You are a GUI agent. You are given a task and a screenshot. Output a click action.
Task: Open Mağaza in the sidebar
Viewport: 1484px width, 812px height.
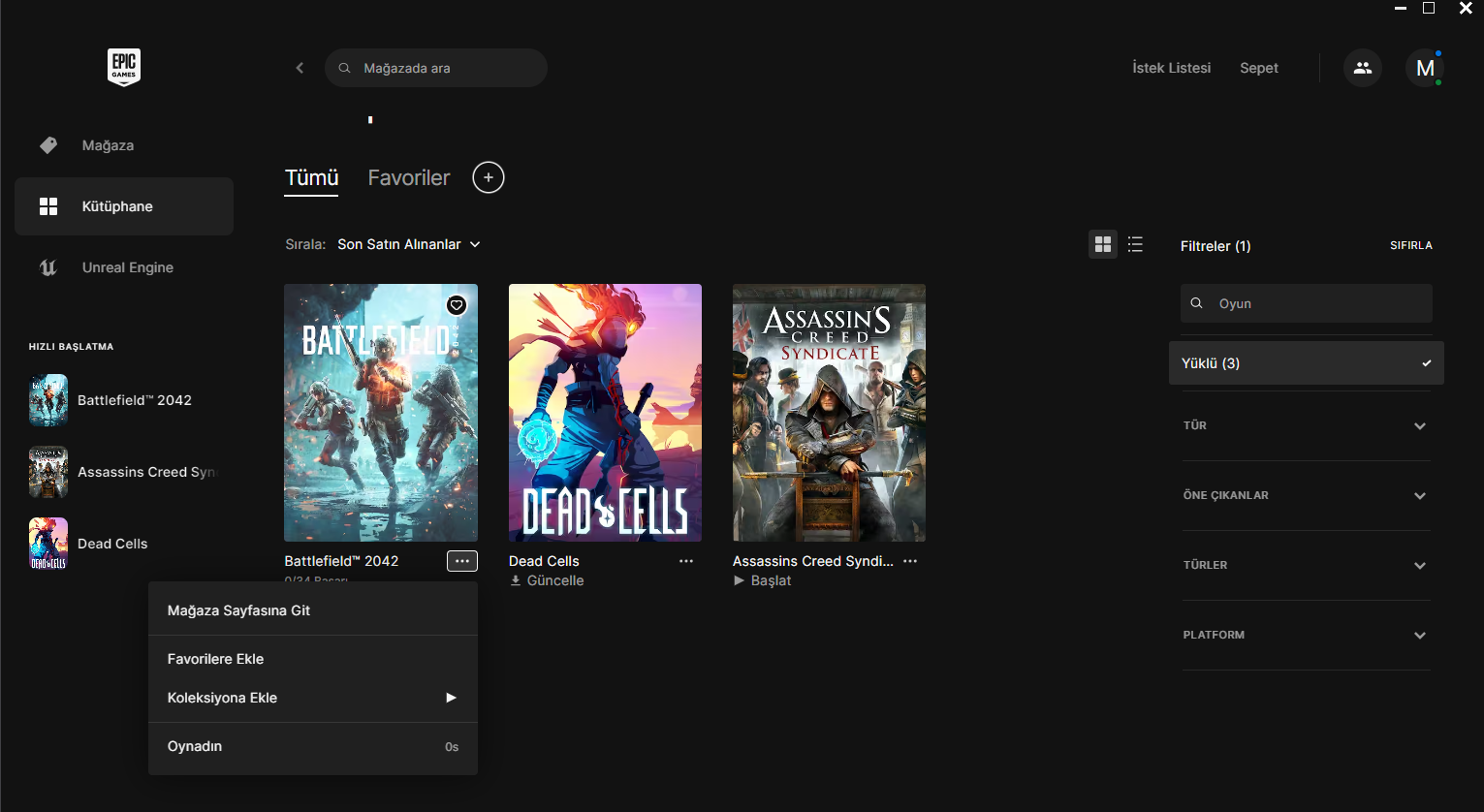click(124, 145)
